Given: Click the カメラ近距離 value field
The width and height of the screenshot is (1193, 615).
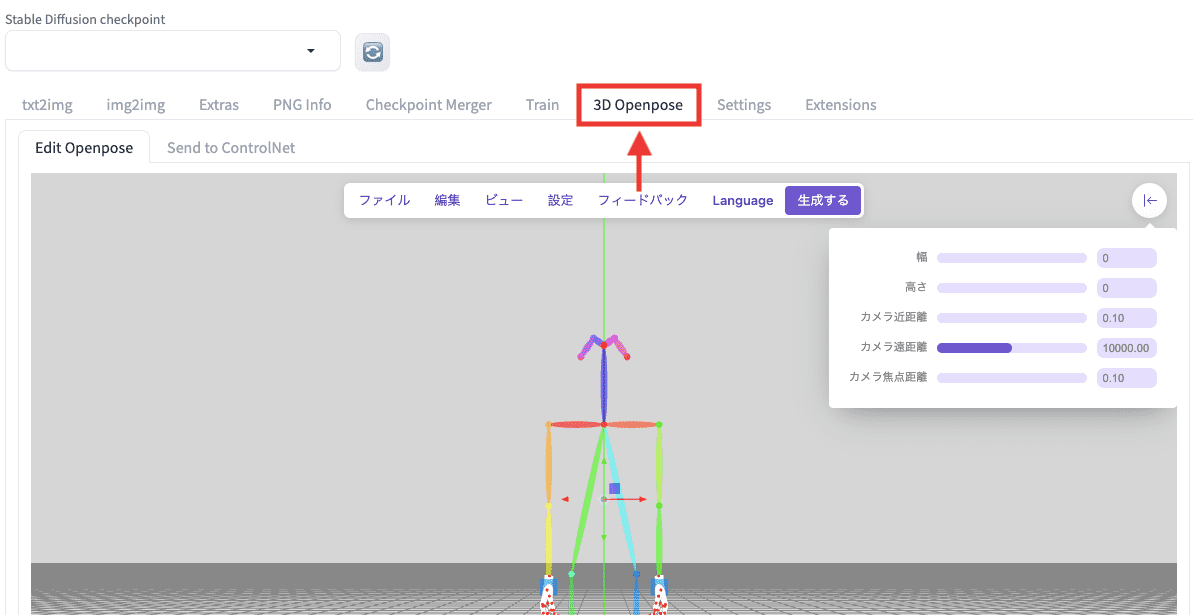Looking at the screenshot, I should [x=1127, y=317].
